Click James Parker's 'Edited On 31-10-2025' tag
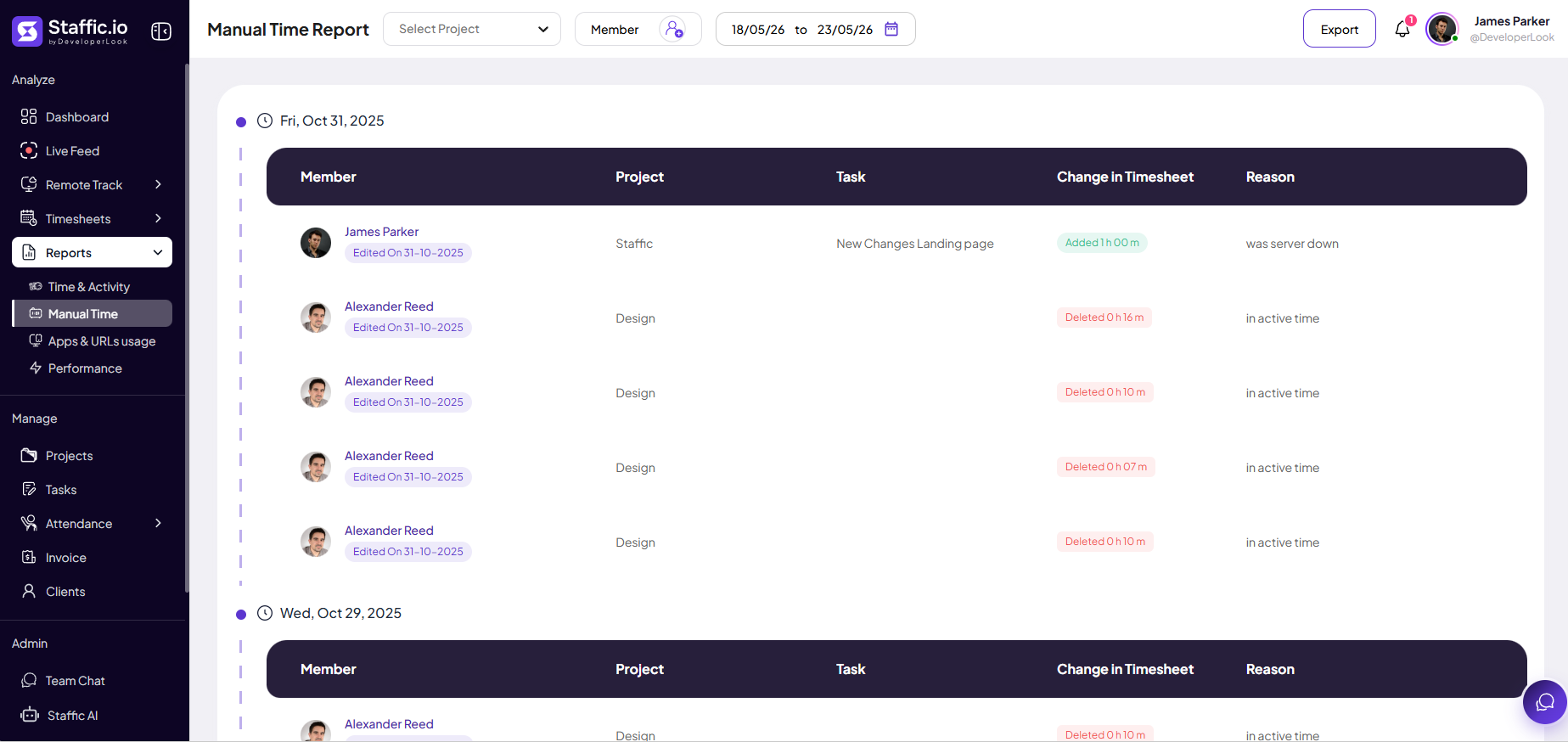1568x742 pixels. (408, 252)
